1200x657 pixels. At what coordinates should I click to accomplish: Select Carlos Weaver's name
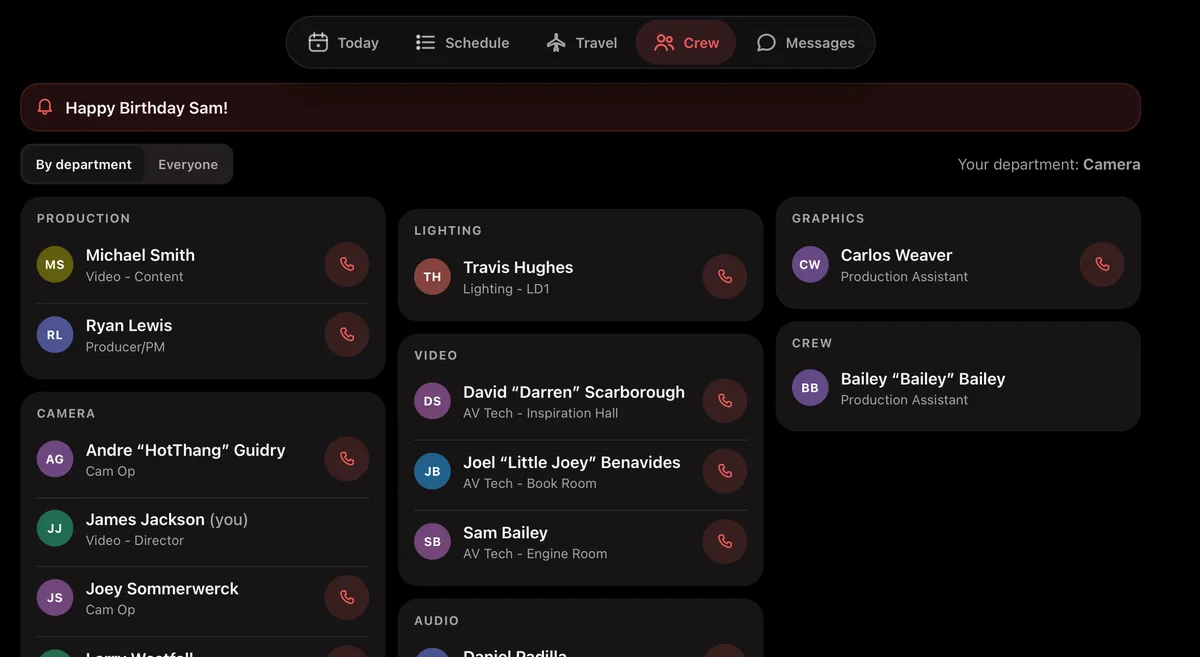coord(896,255)
